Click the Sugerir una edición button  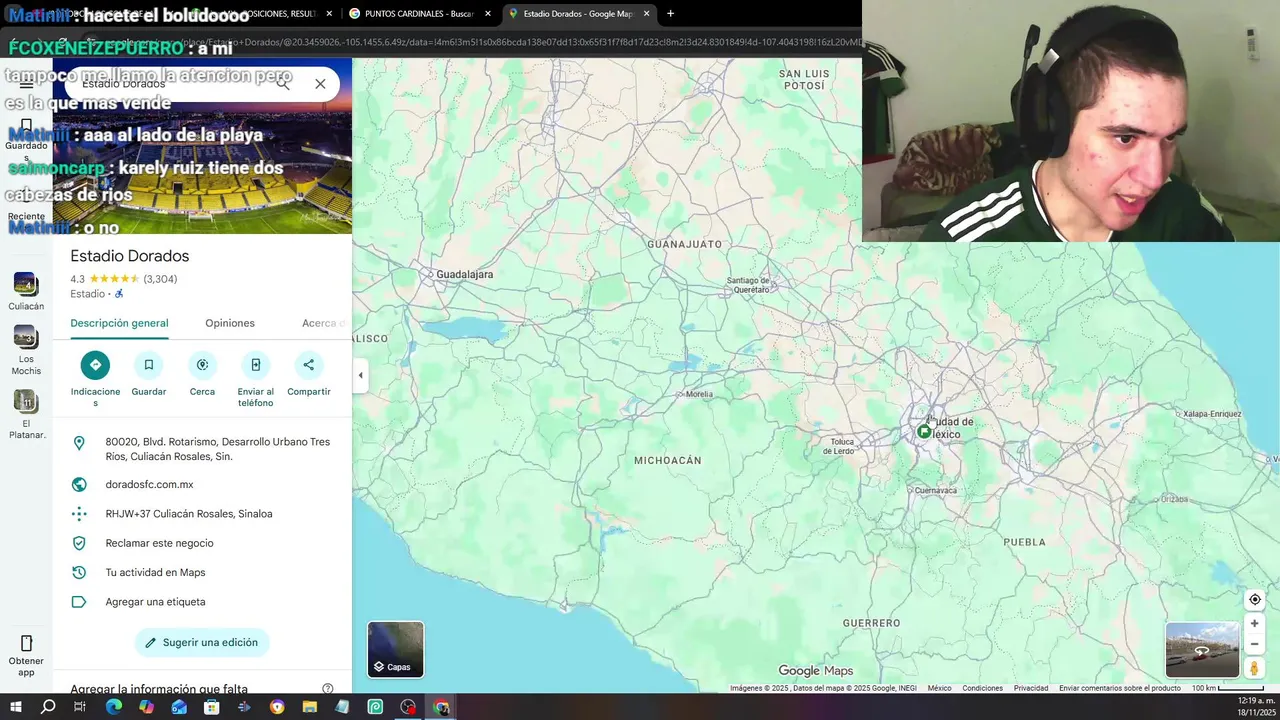(202, 643)
